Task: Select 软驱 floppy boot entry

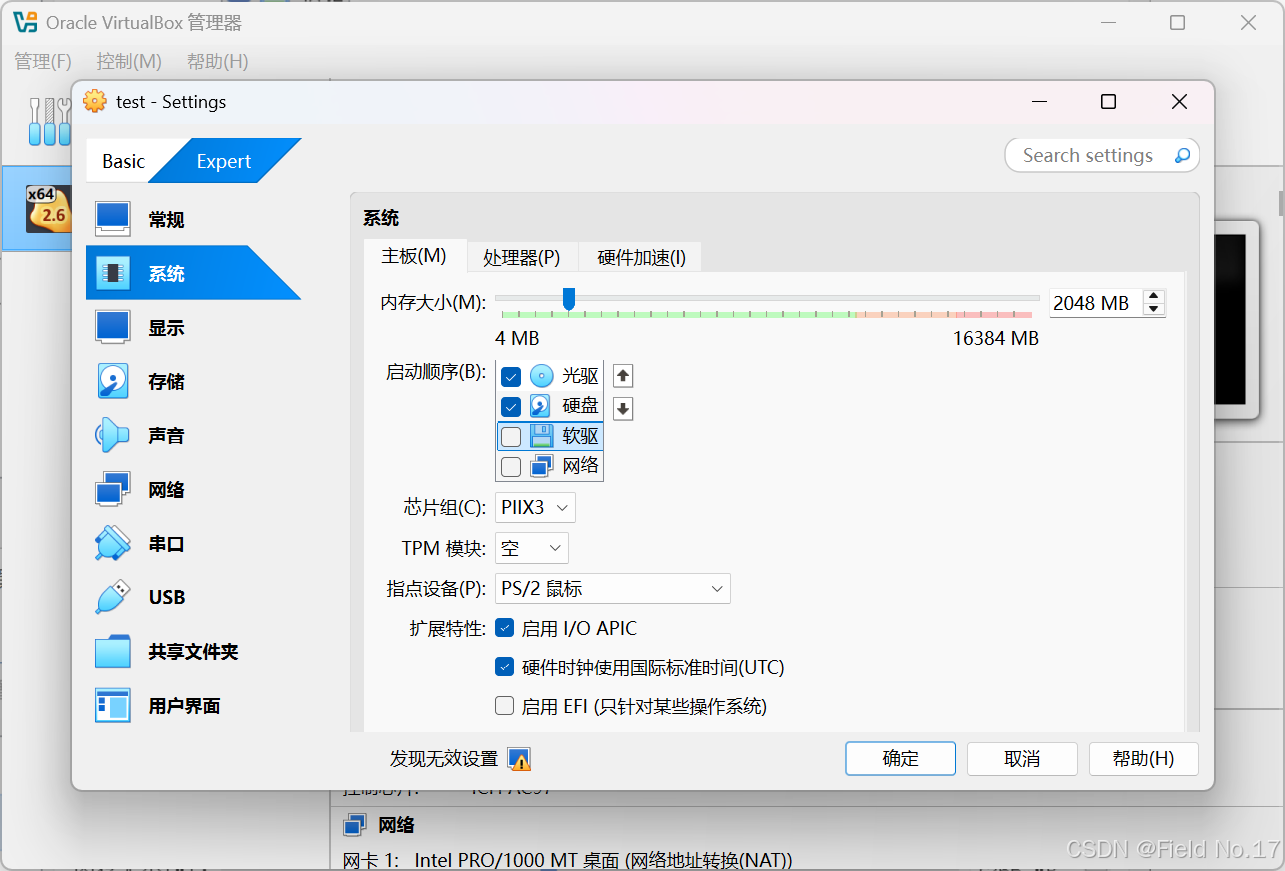Action: [550, 436]
